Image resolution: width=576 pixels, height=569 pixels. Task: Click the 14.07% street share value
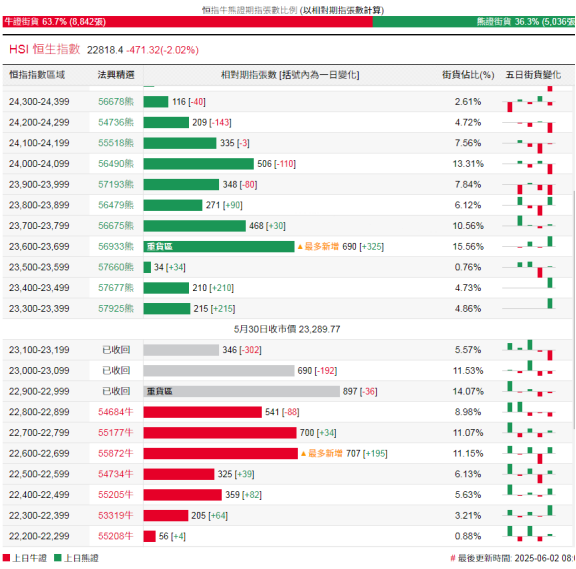point(468,391)
